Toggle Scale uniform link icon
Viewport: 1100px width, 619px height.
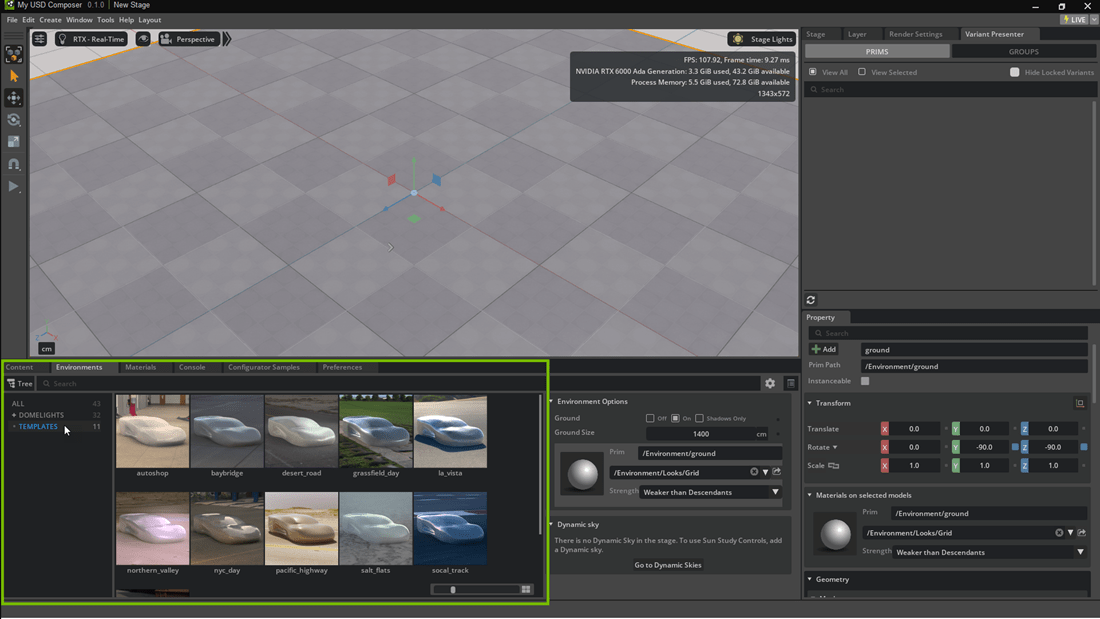(x=833, y=465)
